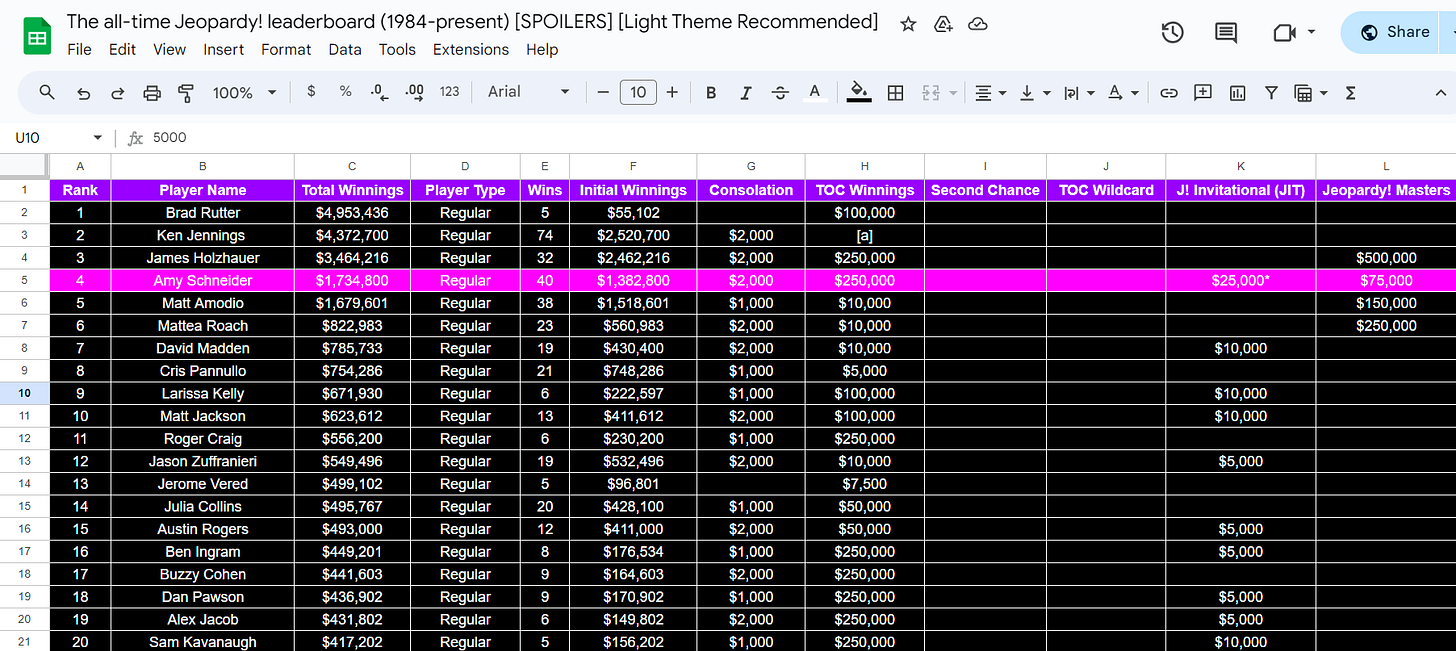Open the Arial font dropdown
This screenshot has height=651, width=1456.
click(528, 92)
